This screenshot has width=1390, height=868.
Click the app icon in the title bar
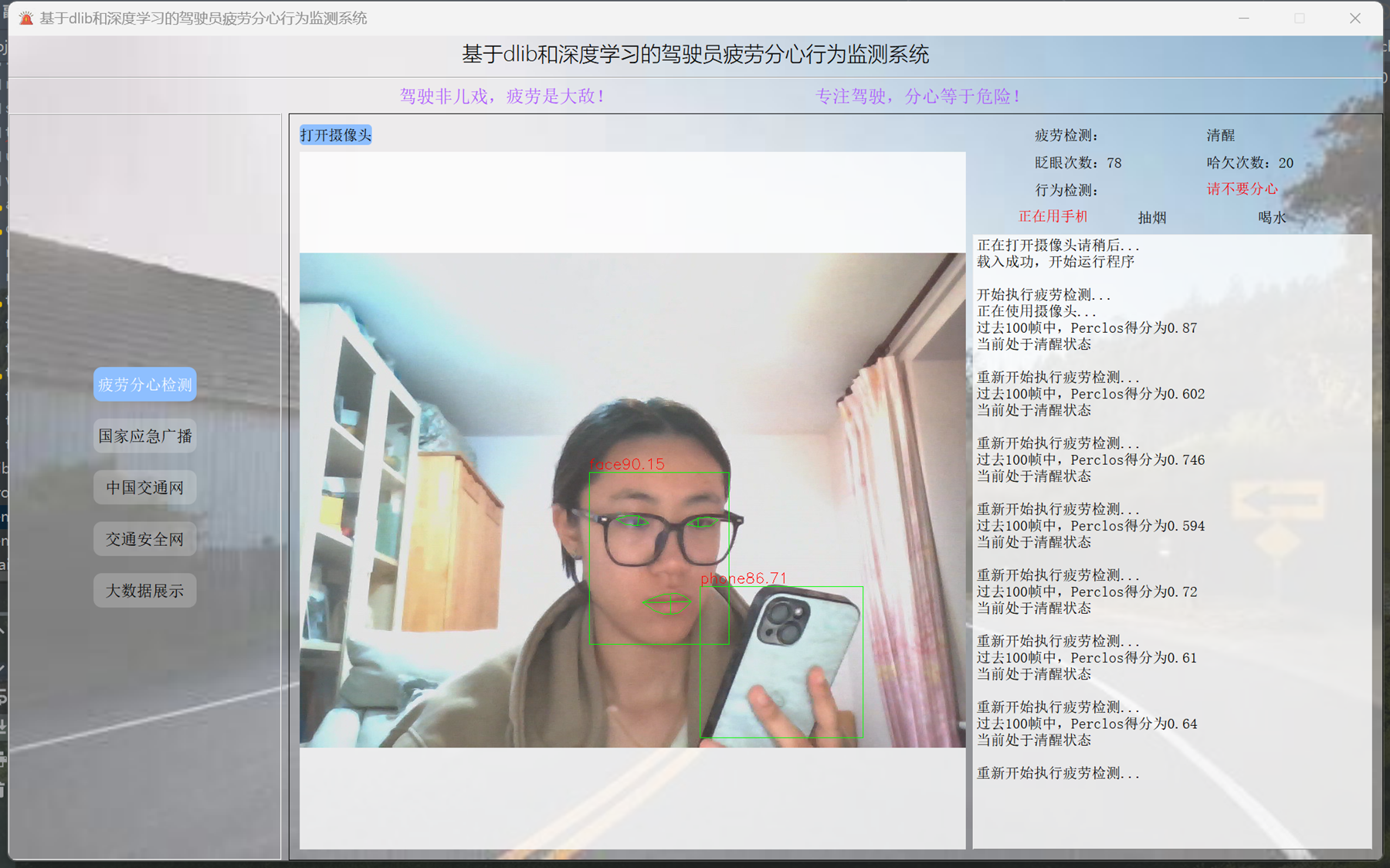pos(26,18)
